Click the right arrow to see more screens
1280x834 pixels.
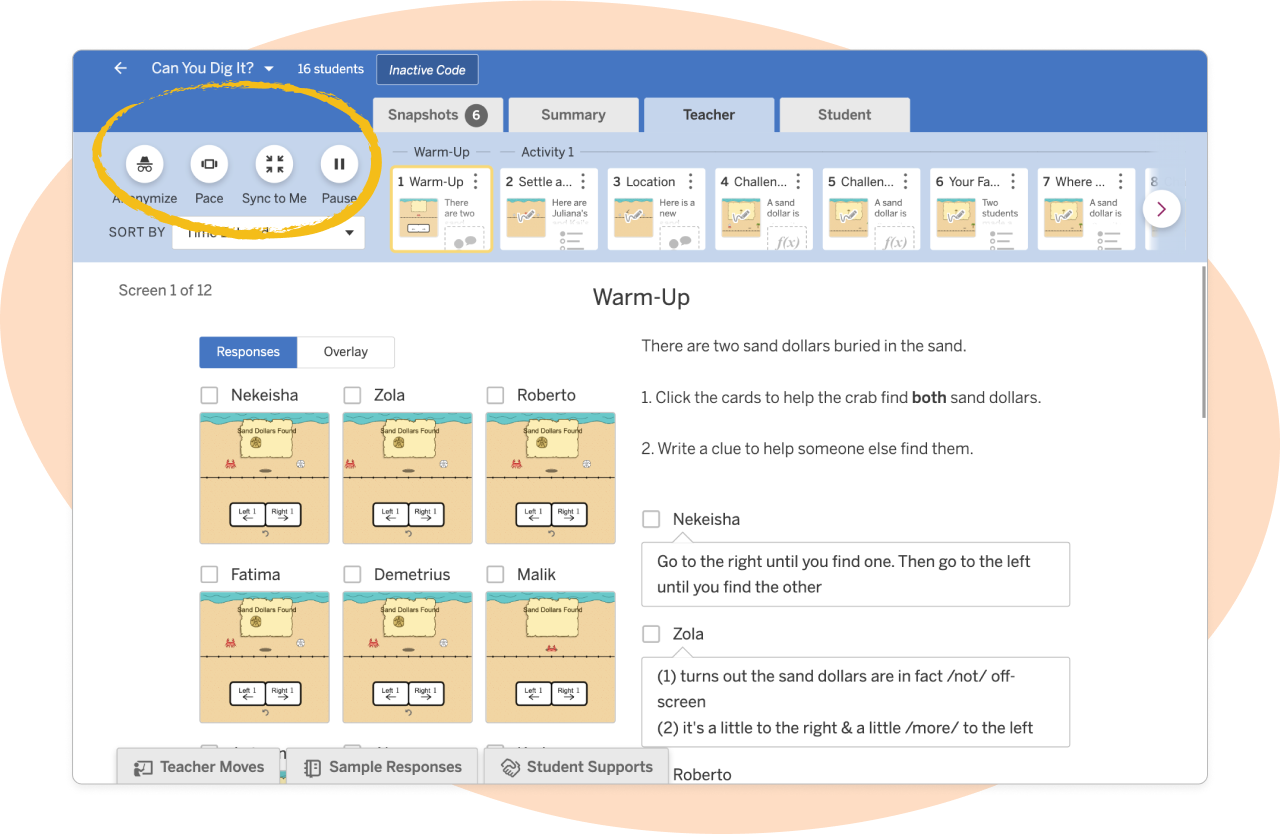[x=1162, y=208]
